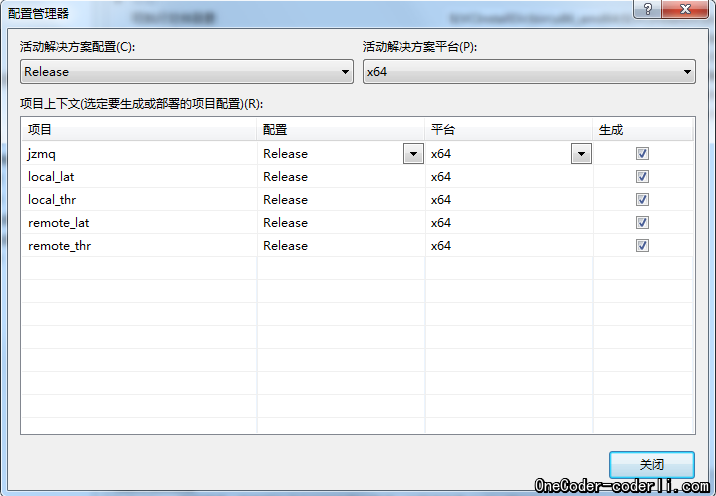Open the 活动解决方案平台 x64 dropdown

pos(529,71)
